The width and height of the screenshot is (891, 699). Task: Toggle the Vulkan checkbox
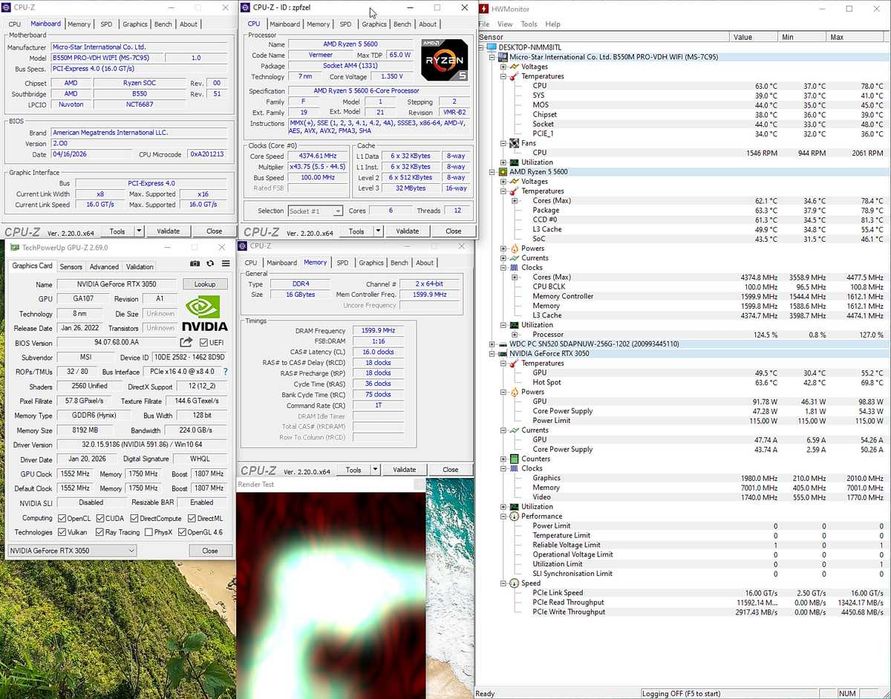(63, 532)
